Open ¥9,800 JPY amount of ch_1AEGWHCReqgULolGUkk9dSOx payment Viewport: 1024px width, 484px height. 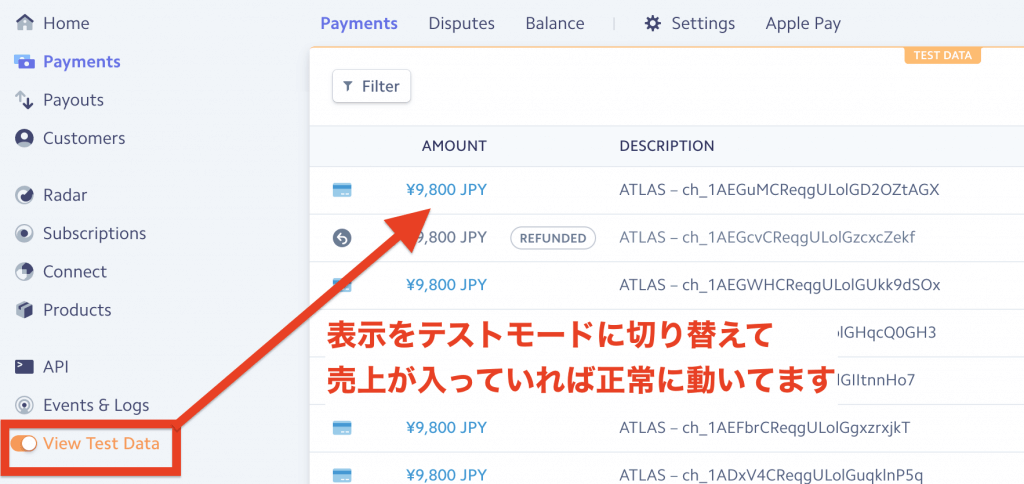point(446,285)
